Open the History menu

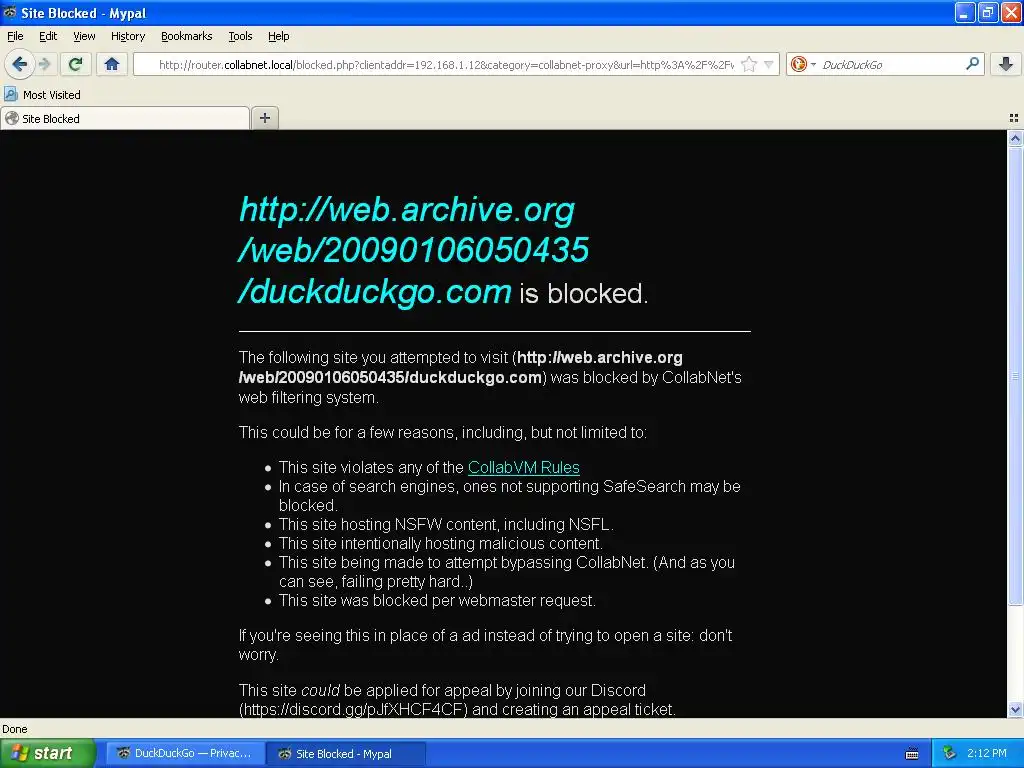(128, 36)
